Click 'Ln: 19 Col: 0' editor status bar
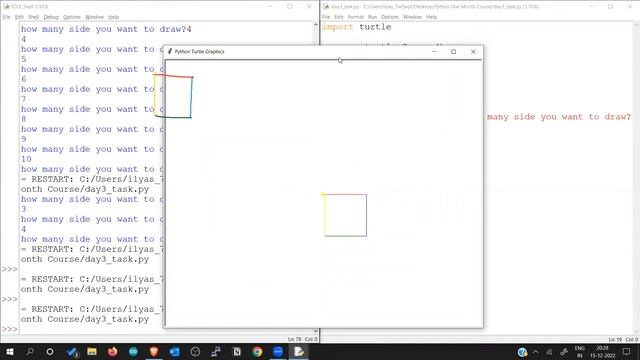Screen dimensions: 640x360 click(x=623, y=339)
